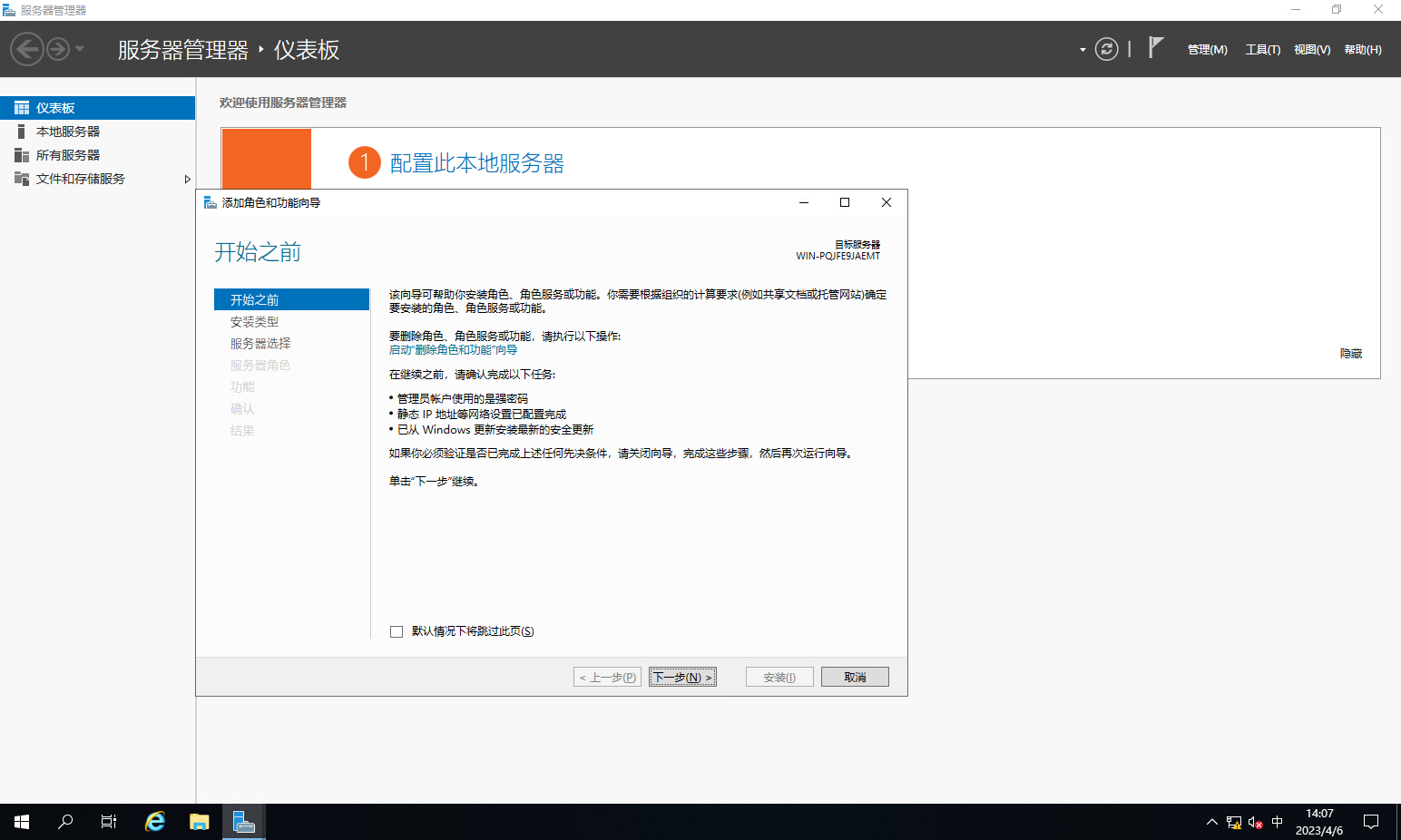This screenshot has height=840, width=1401.
Task: Open the 管理(M) menu
Action: point(1207,50)
